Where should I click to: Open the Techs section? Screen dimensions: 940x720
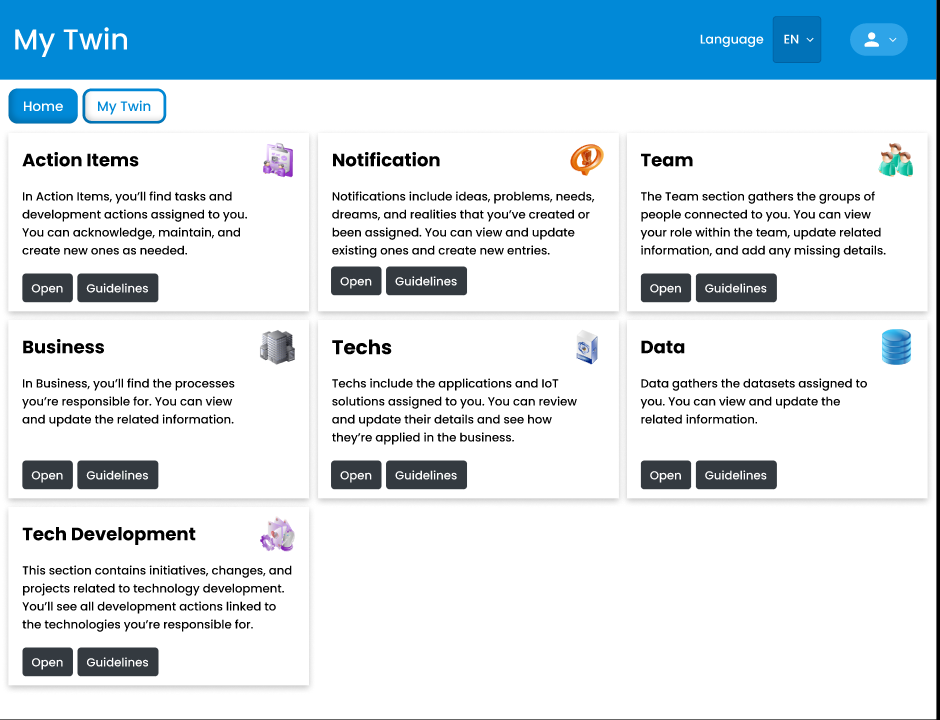(x=356, y=475)
